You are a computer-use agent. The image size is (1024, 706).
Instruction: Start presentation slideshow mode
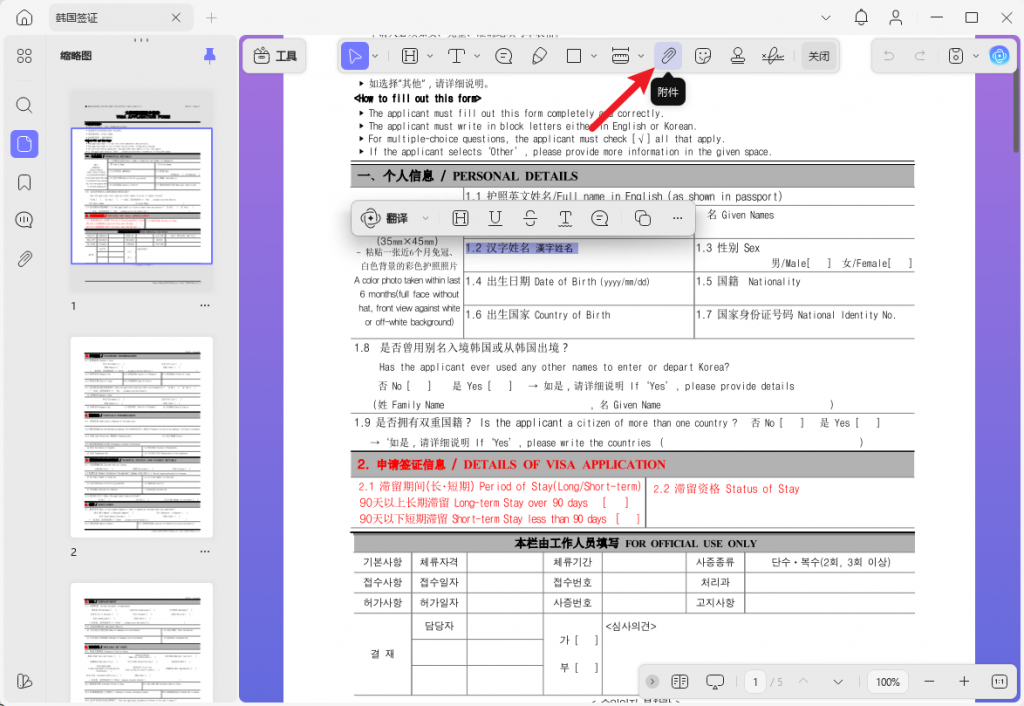(715, 682)
